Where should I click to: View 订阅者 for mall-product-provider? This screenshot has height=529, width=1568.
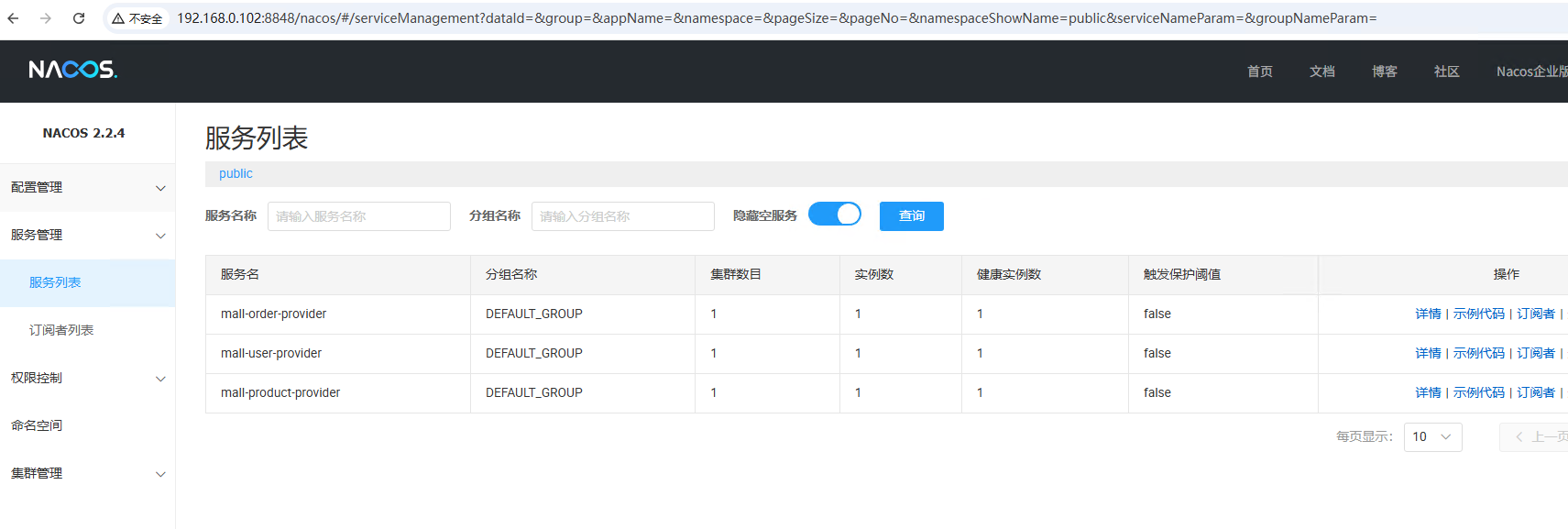pos(1535,392)
